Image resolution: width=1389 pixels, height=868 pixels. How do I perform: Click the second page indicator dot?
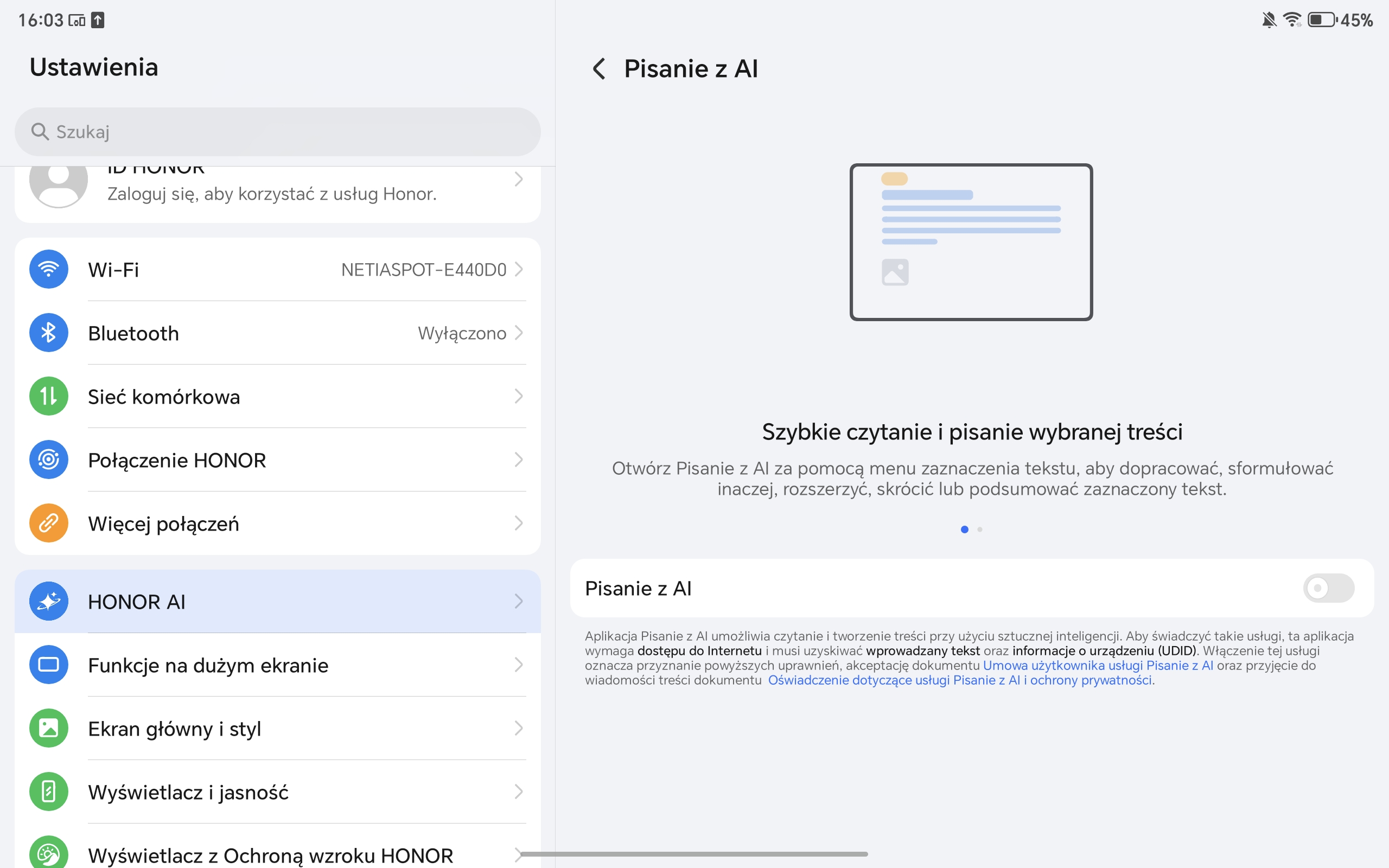(980, 529)
